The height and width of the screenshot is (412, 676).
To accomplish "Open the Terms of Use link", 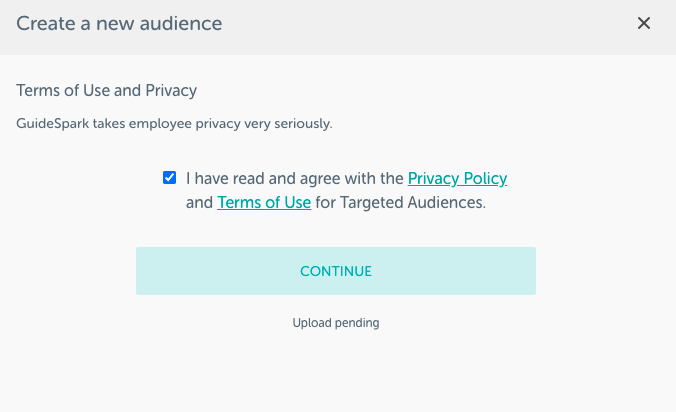I will [x=264, y=203].
